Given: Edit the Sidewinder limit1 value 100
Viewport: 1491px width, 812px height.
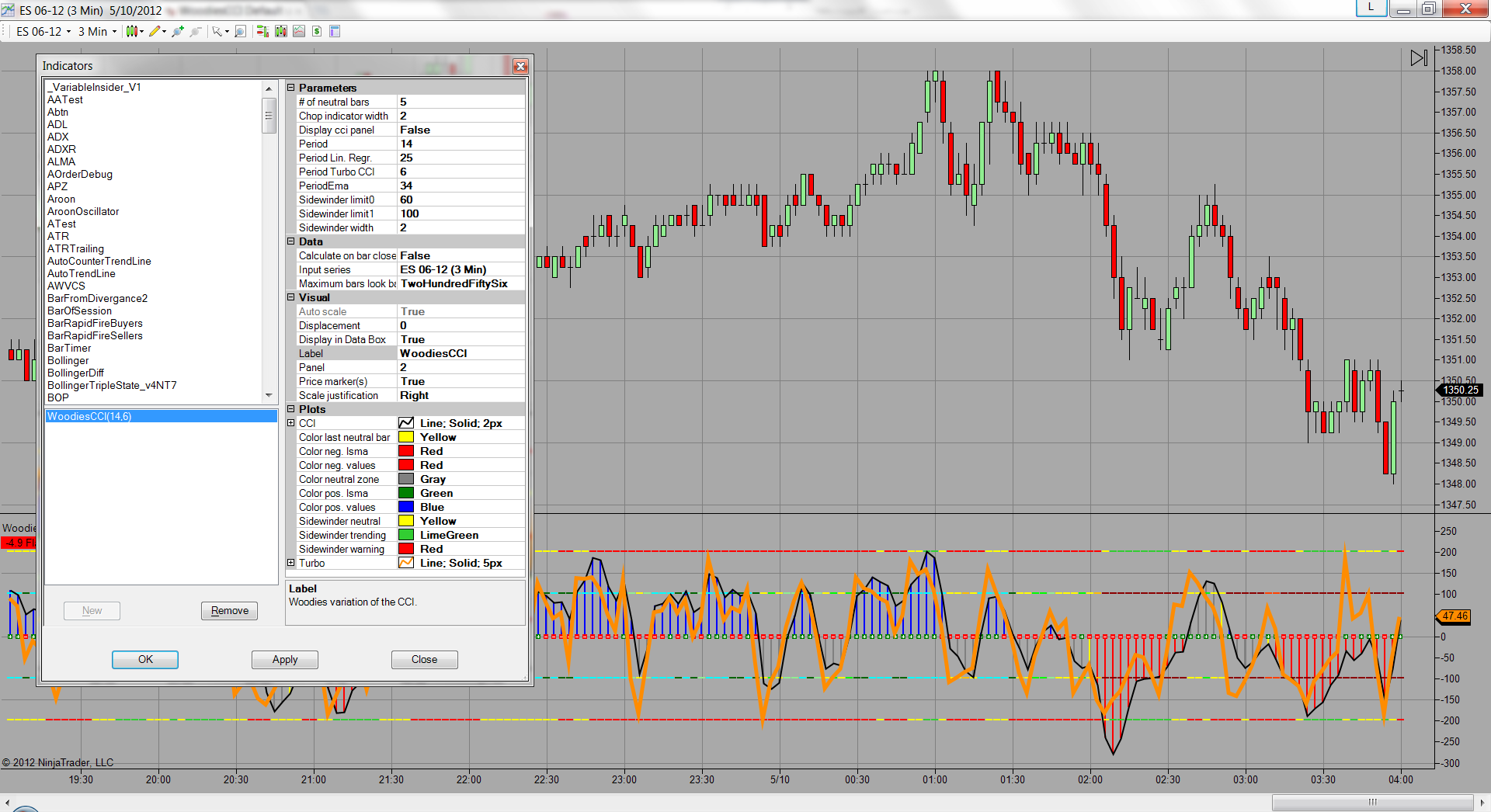Looking at the screenshot, I should coord(461,213).
